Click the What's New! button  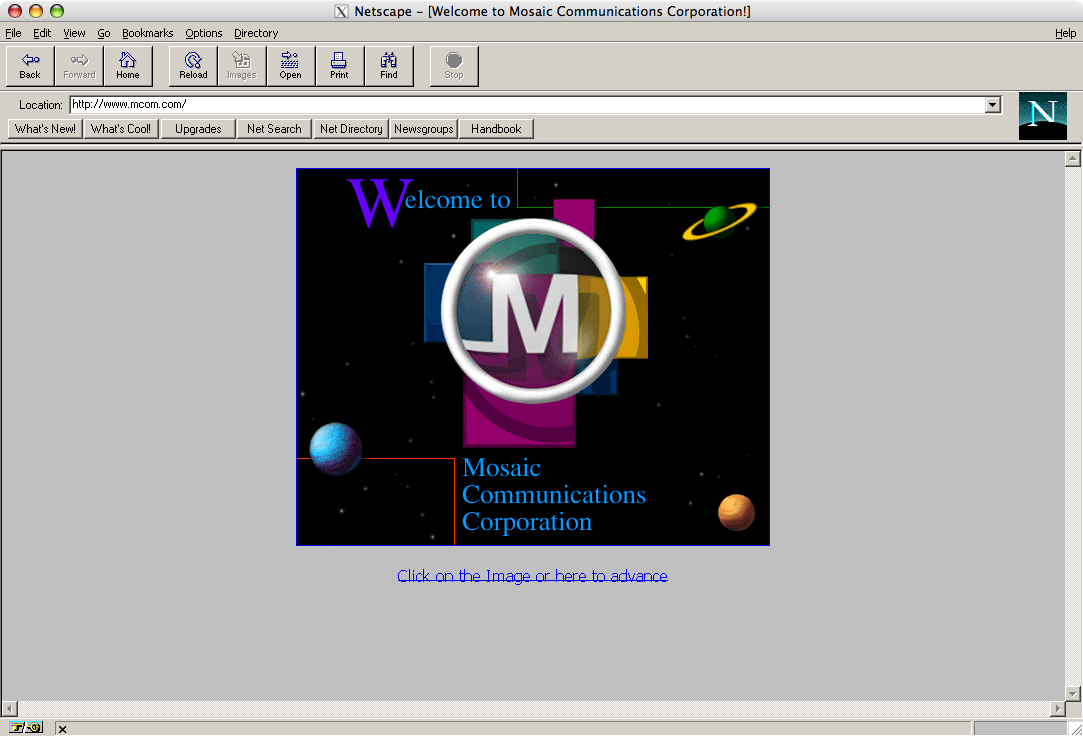pyautogui.click(x=46, y=129)
